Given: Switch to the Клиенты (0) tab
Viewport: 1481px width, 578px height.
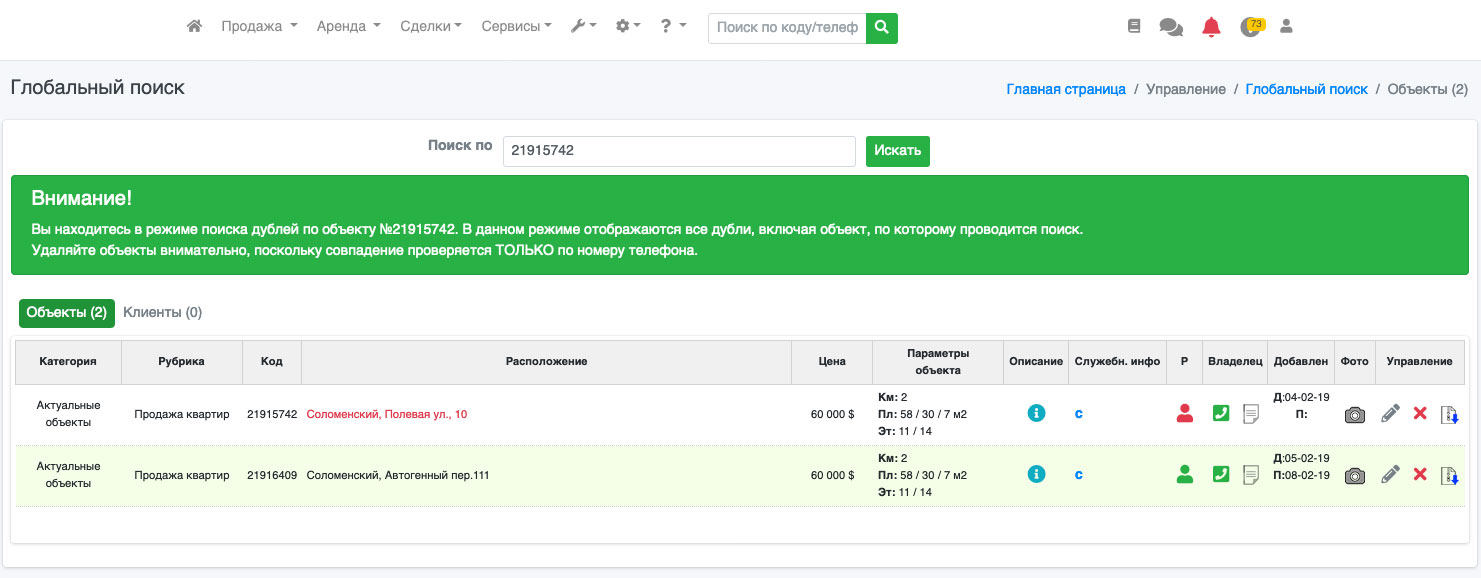Looking at the screenshot, I should [x=162, y=313].
